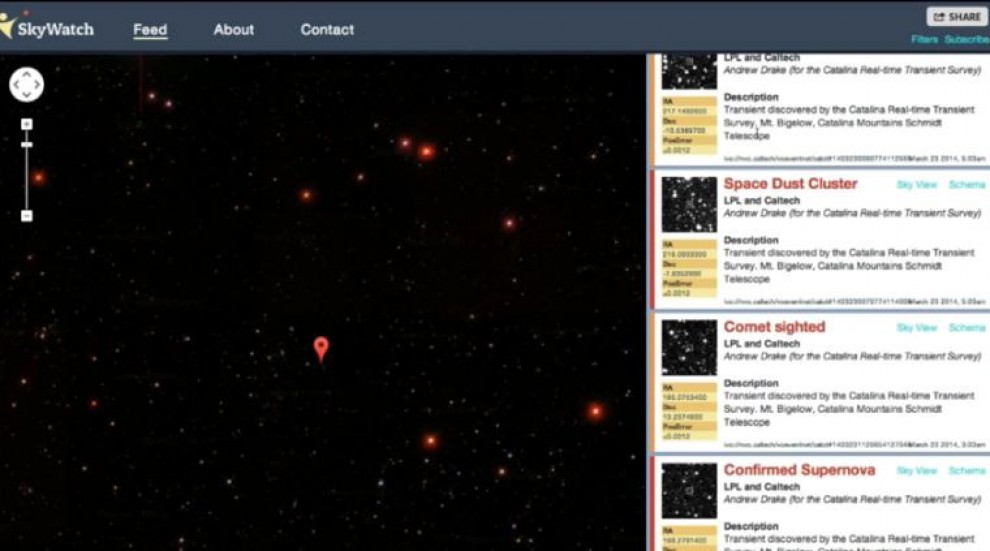
Task: Zoom in with the plus button
Action: coord(27,124)
